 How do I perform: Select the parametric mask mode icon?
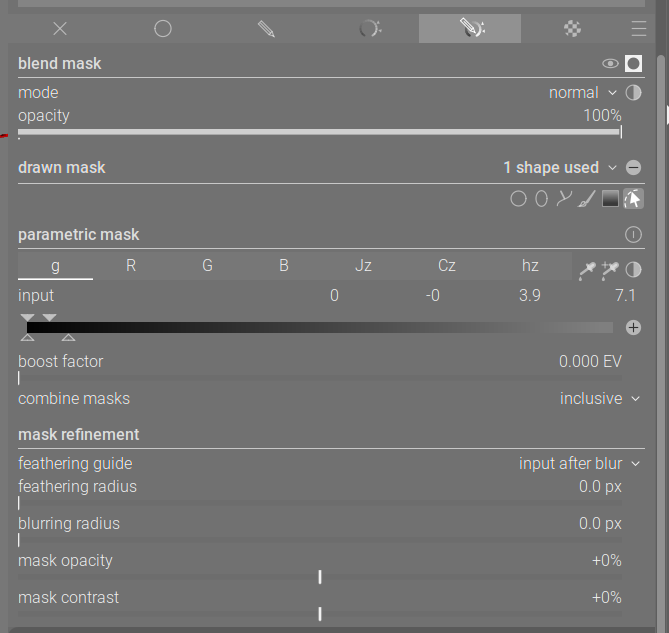(x=369, y=29)
